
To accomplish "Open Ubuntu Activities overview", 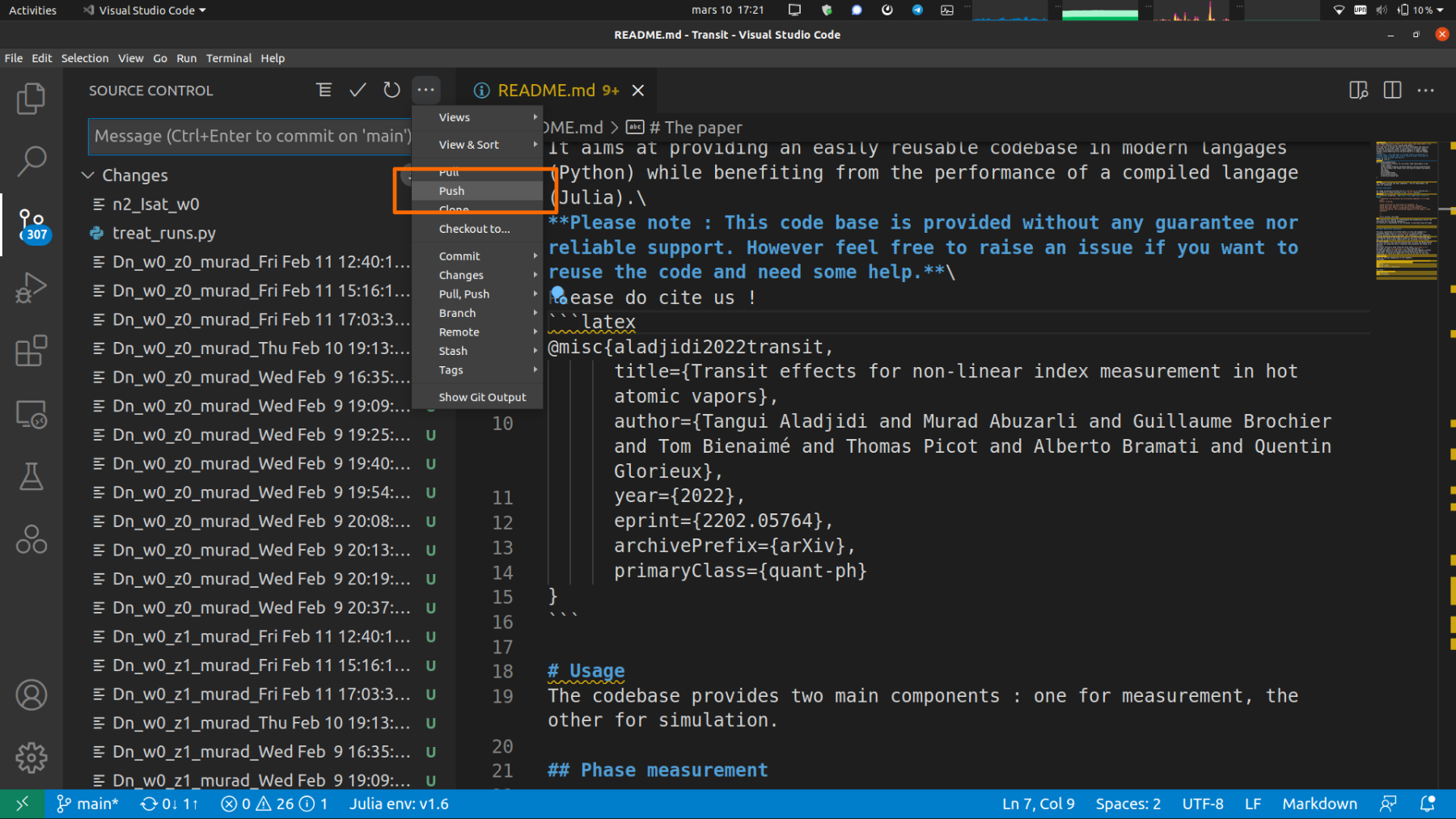I will pos(32,10).
